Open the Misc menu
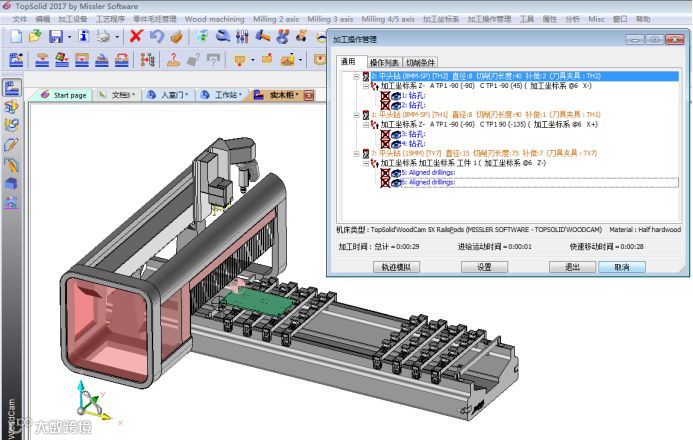 [x=596, y=19]
